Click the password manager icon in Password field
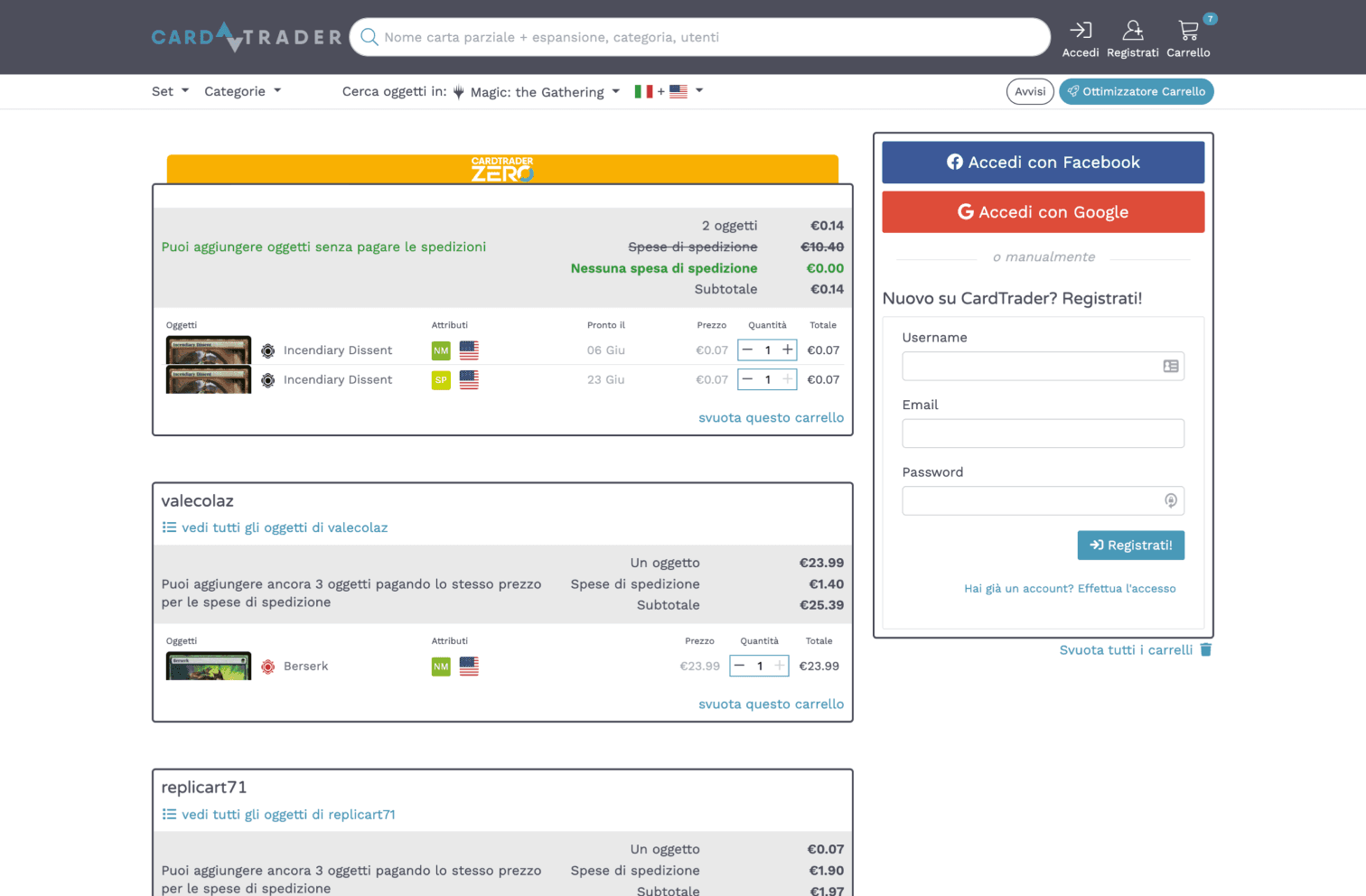This screenshot has width=1366, height=896. click(1171, 500)
